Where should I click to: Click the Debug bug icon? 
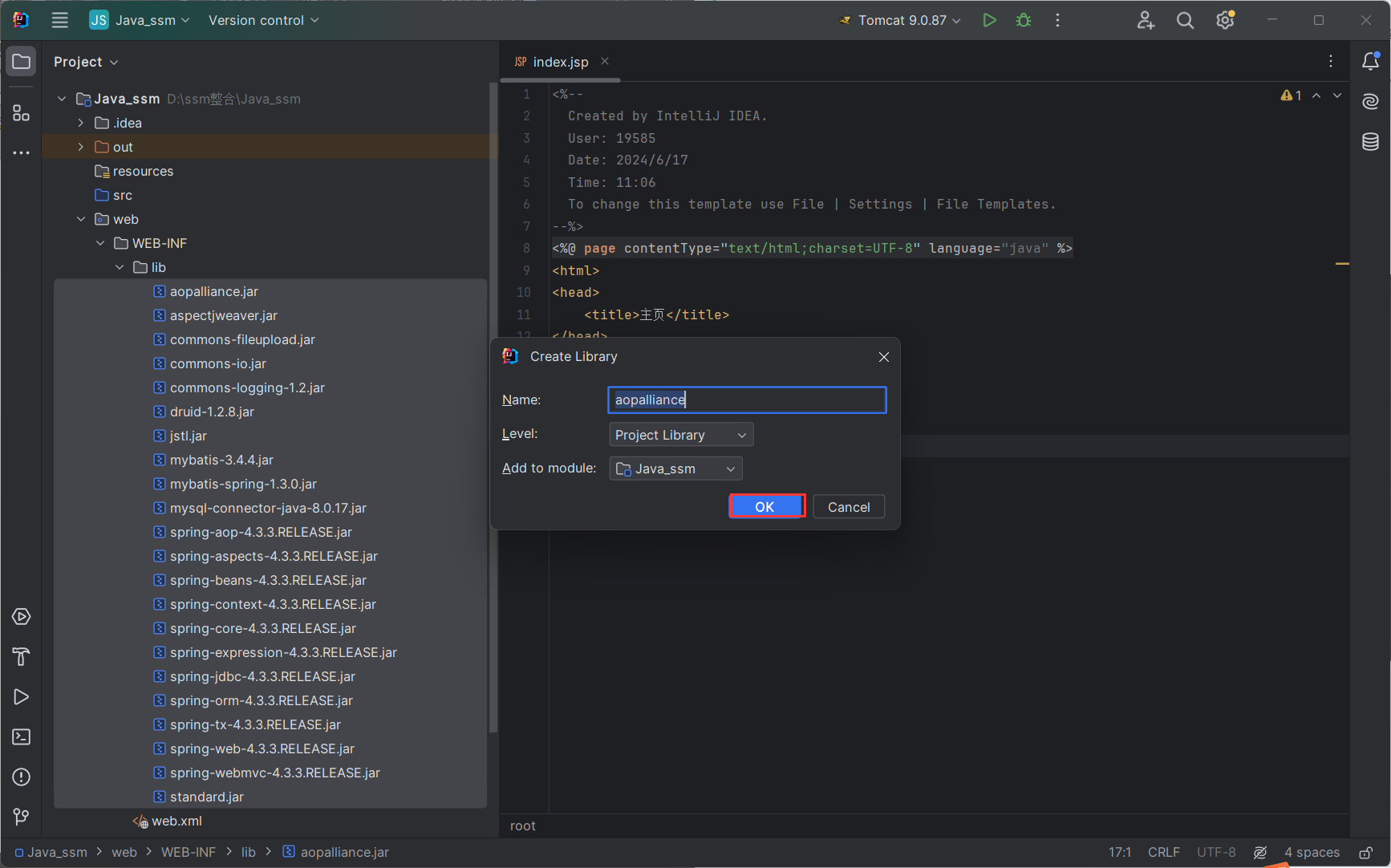[x=1024, y=20]
